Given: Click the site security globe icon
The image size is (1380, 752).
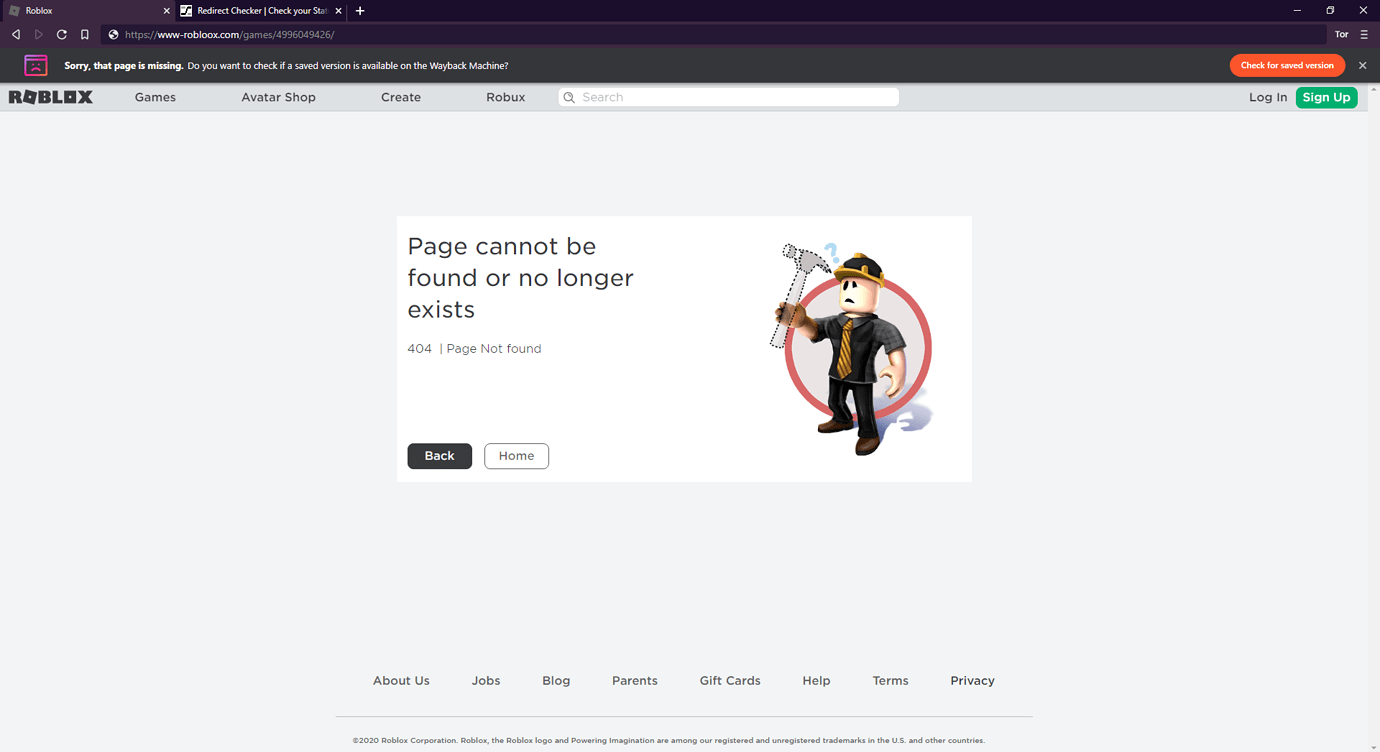Looking at the screenshot, I should [109, 34].
